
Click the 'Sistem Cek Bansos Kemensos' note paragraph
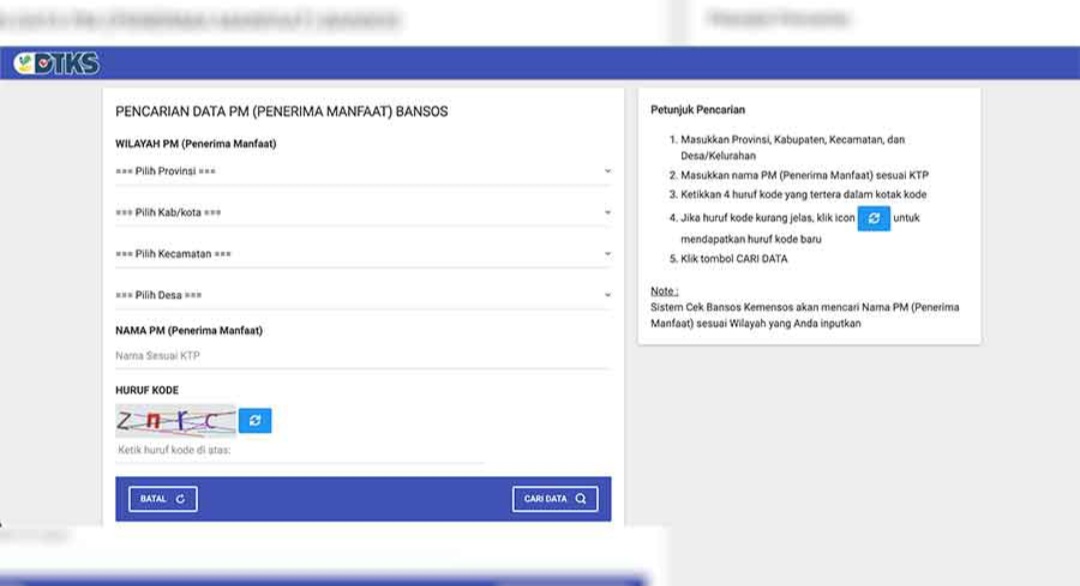click(804, 315)
